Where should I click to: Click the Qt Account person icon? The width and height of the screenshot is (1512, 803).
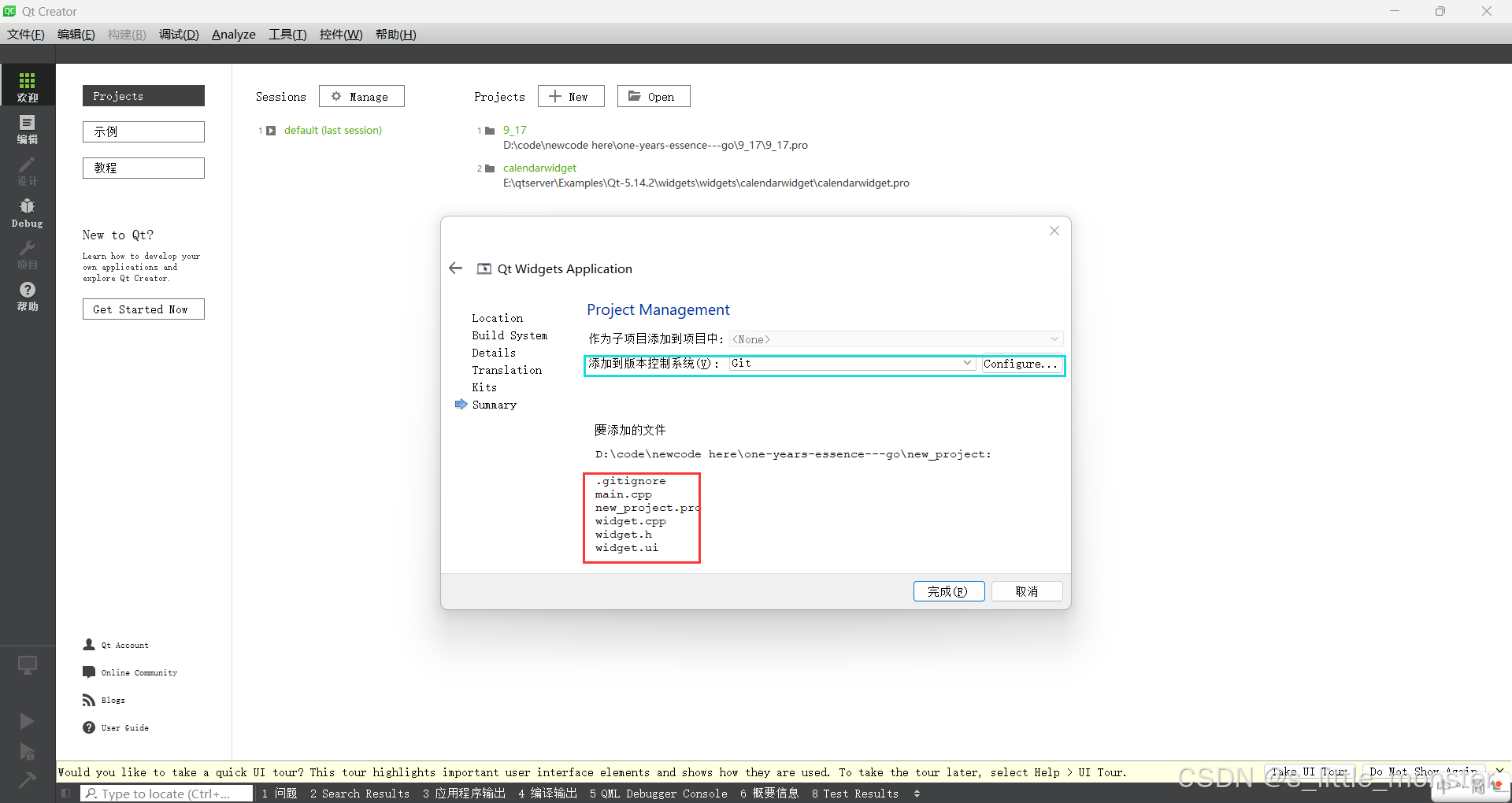pyautogui.click(x=89, y=645)
